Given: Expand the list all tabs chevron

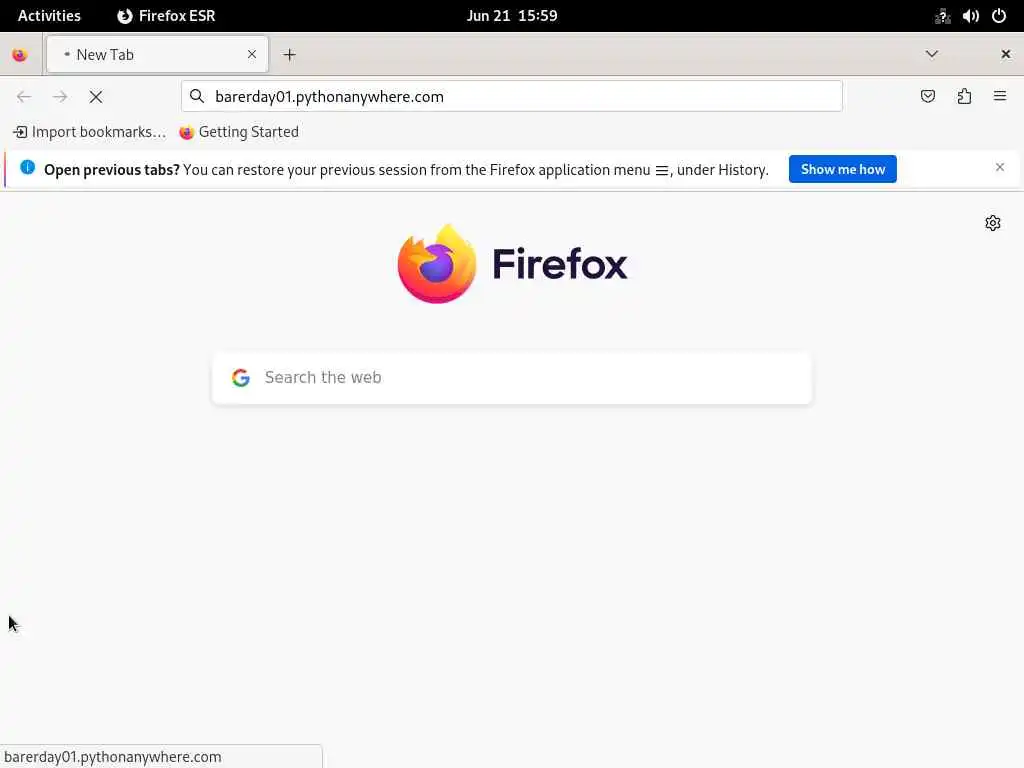Looking at the screenshot, I should tap(932, 54).
